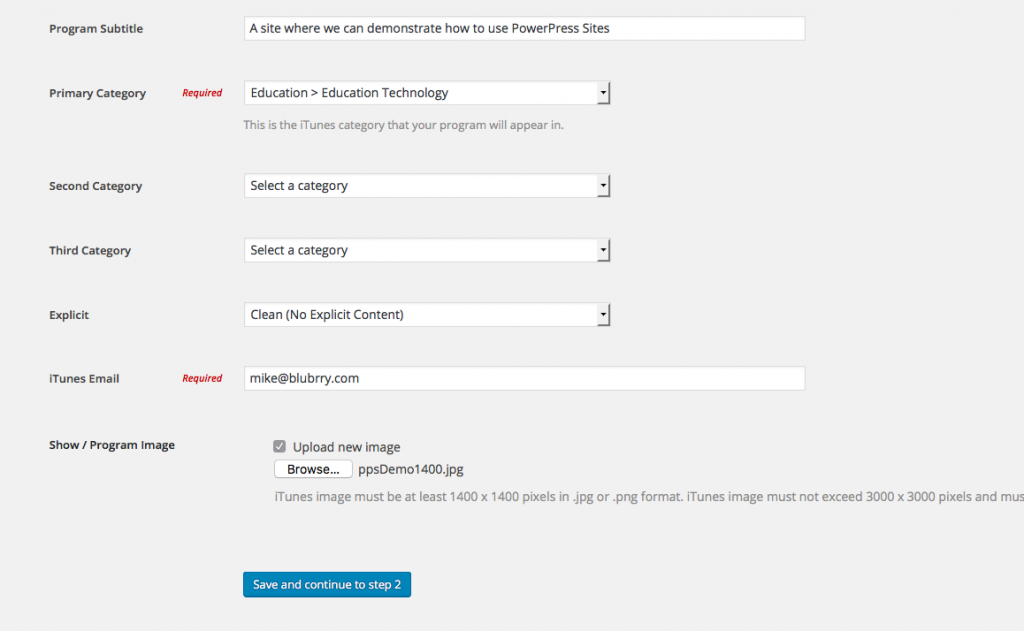Viewport: 1024px width, 631px height.
Task: Open the Explicit content dropdown
Action: pyautogui.click(x=427, y=315)
